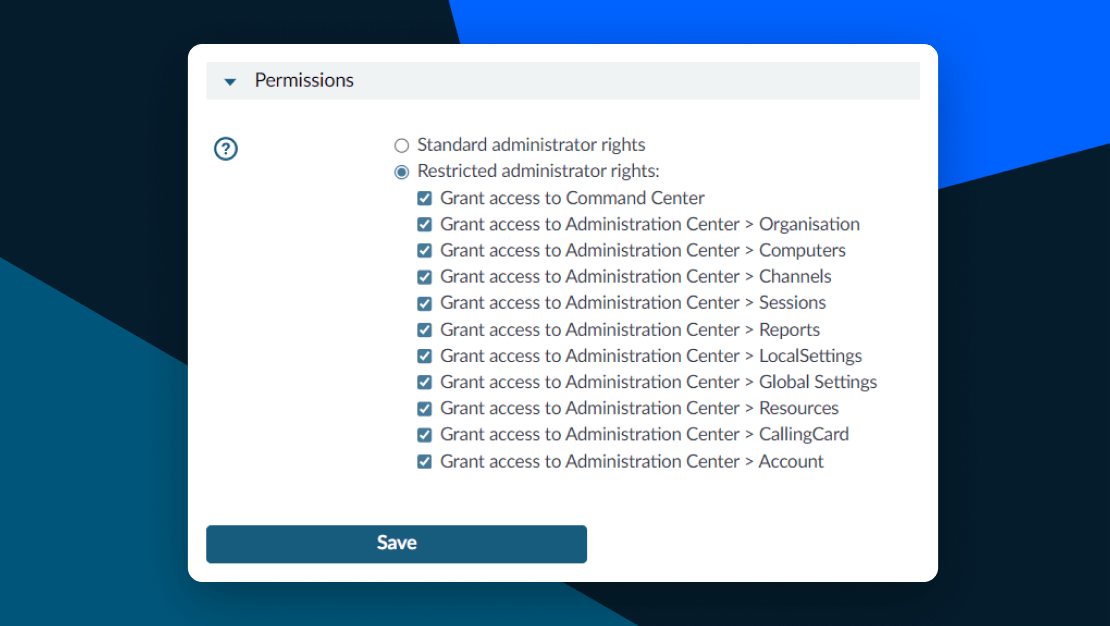
Task: Disable access to Organisation
Action: tap(424, 224)
